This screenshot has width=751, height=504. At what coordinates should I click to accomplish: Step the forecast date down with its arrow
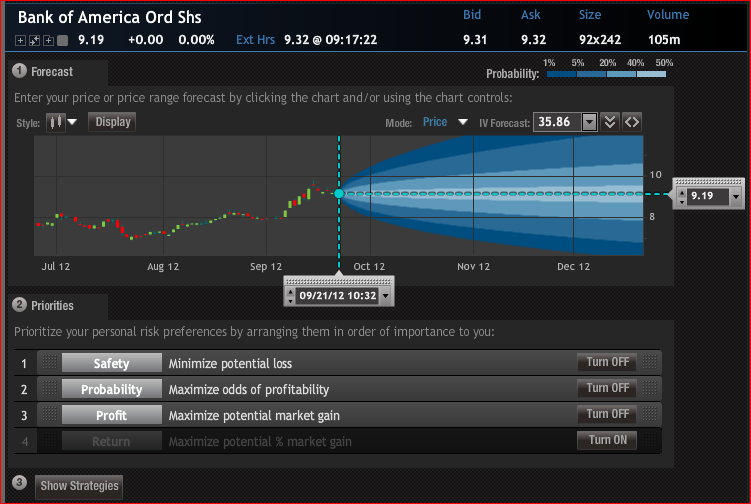click(x=290, y=300)
